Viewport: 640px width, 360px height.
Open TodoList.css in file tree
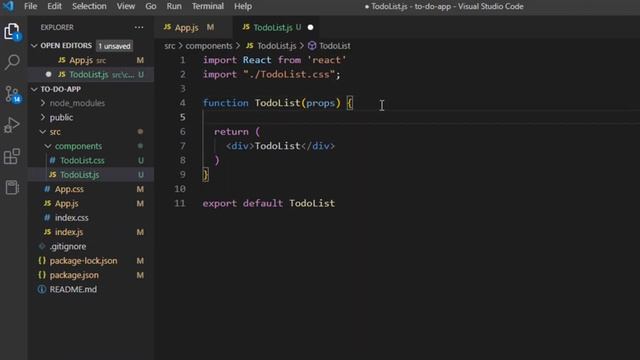coord(91,160)
